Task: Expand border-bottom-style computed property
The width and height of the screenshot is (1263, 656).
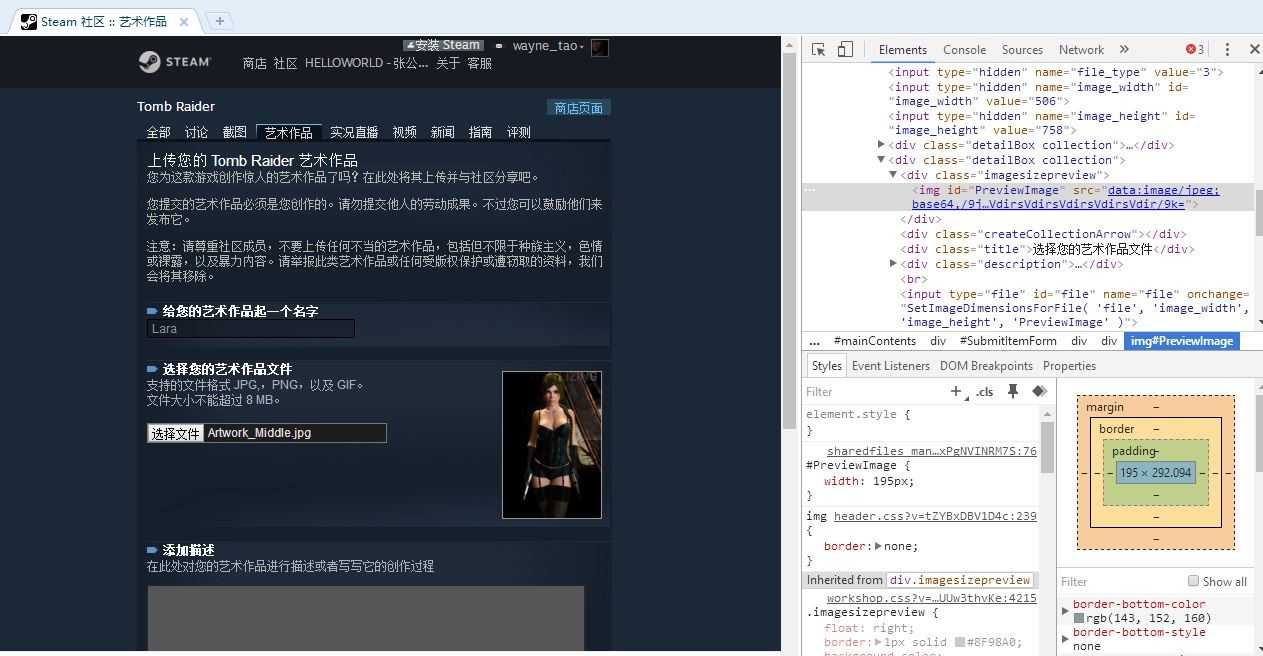Action: (x=1066, y=639)
